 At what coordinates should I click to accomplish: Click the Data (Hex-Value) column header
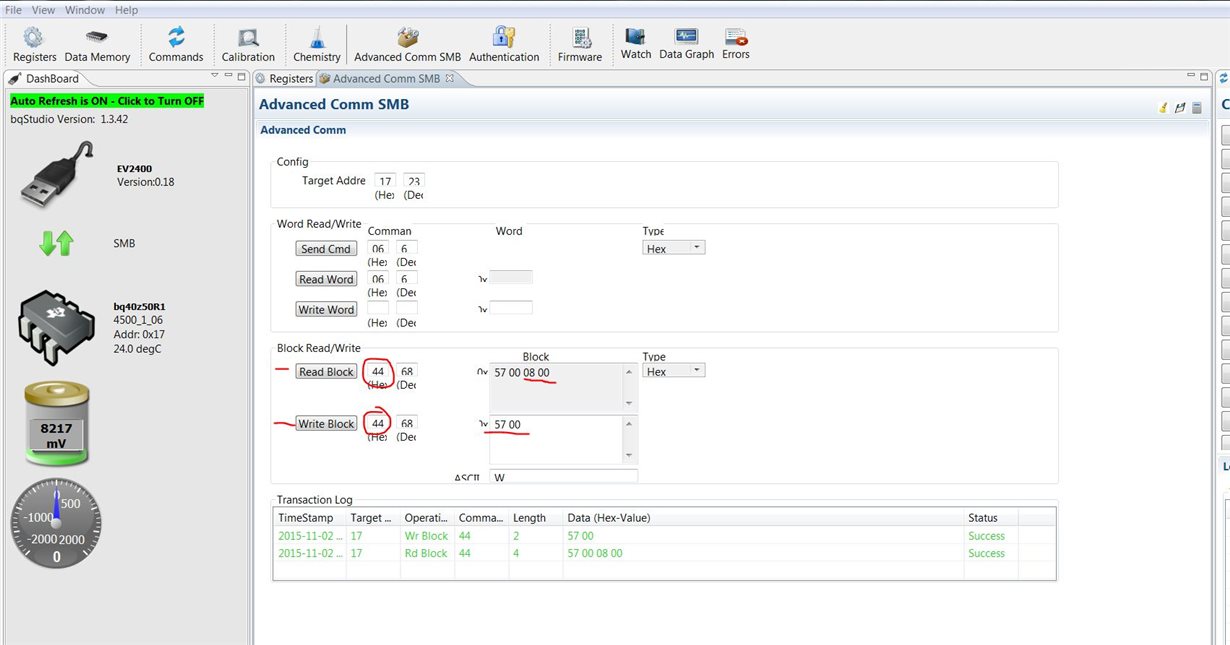[x=763, y=517]
